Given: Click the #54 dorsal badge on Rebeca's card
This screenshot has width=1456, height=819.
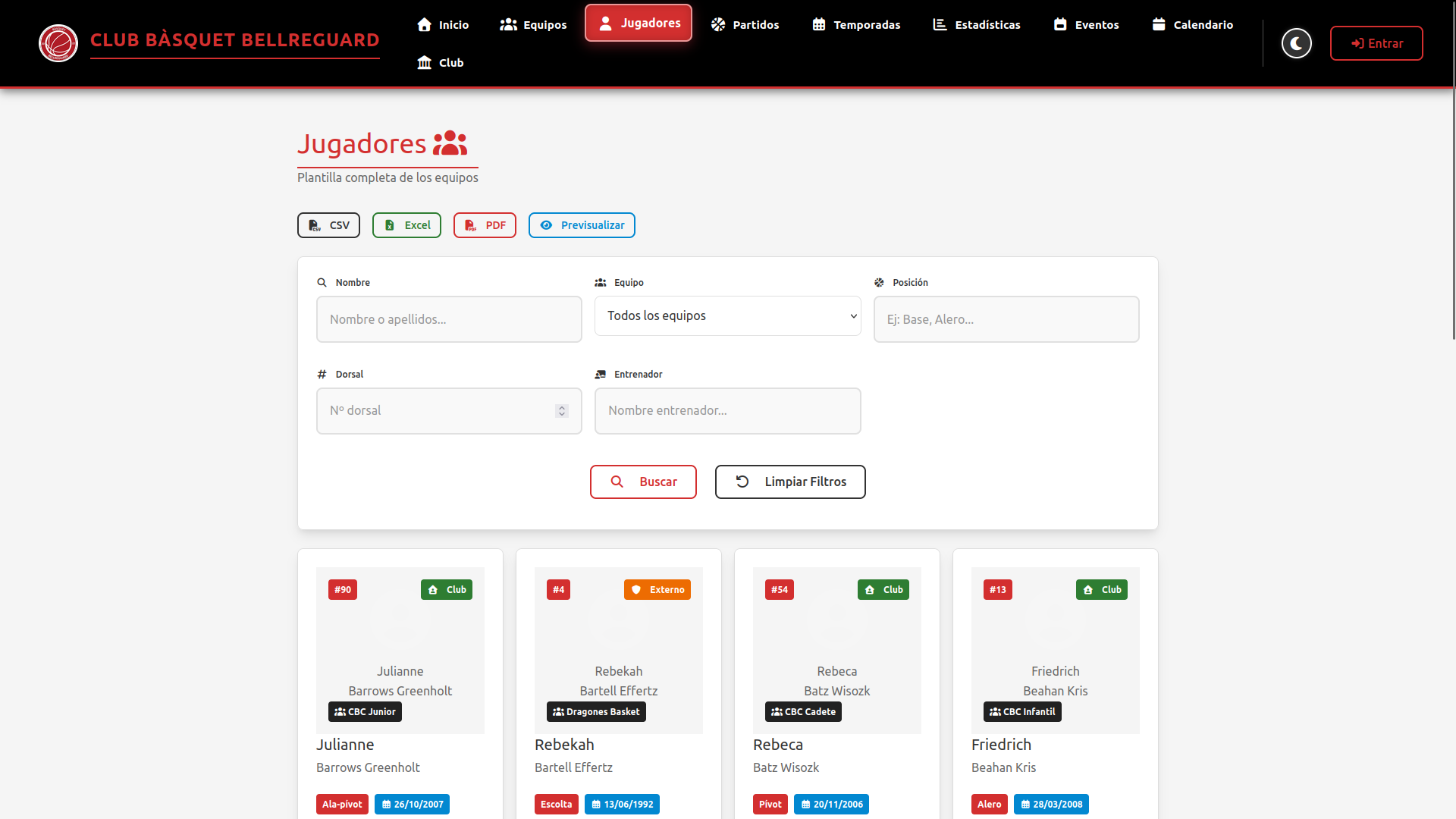Looking at the screenshot, I should coord(780,590).
